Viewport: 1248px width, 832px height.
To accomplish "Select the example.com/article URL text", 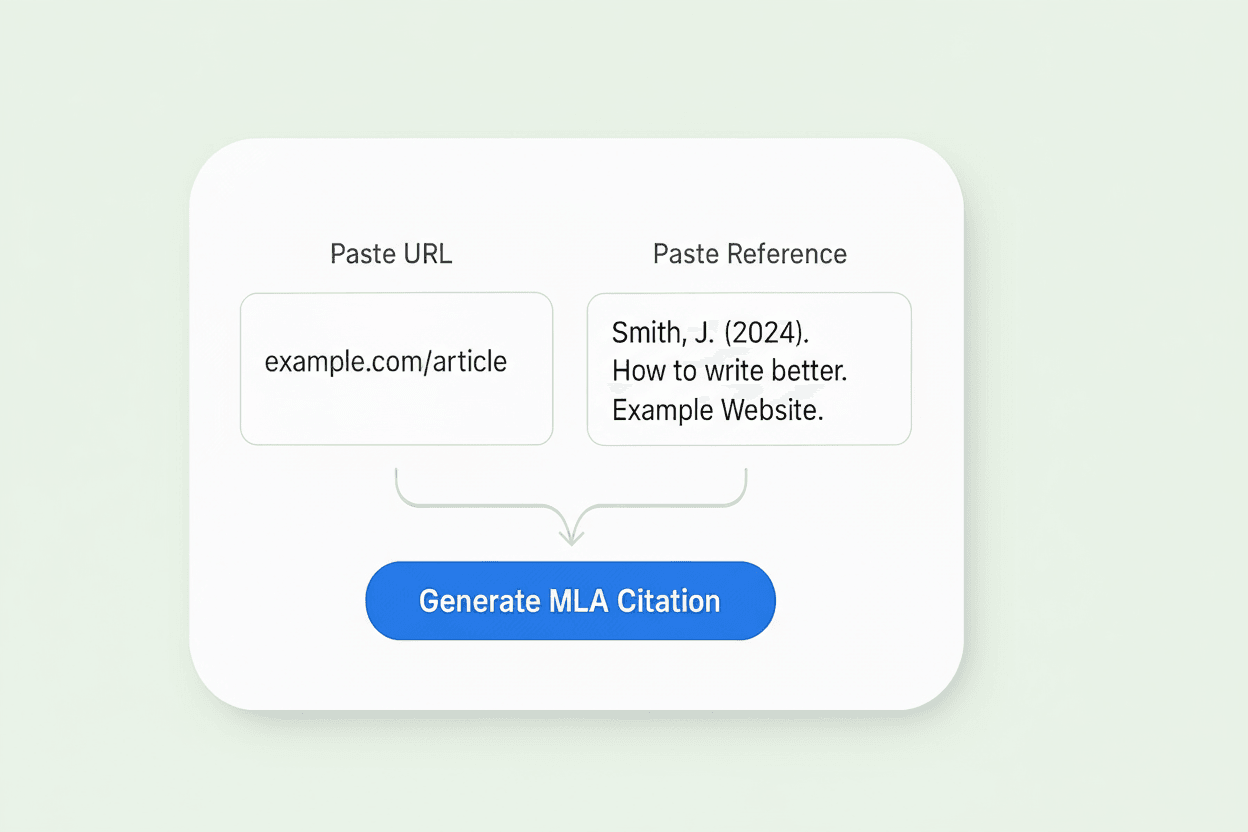I will (385, 361).
